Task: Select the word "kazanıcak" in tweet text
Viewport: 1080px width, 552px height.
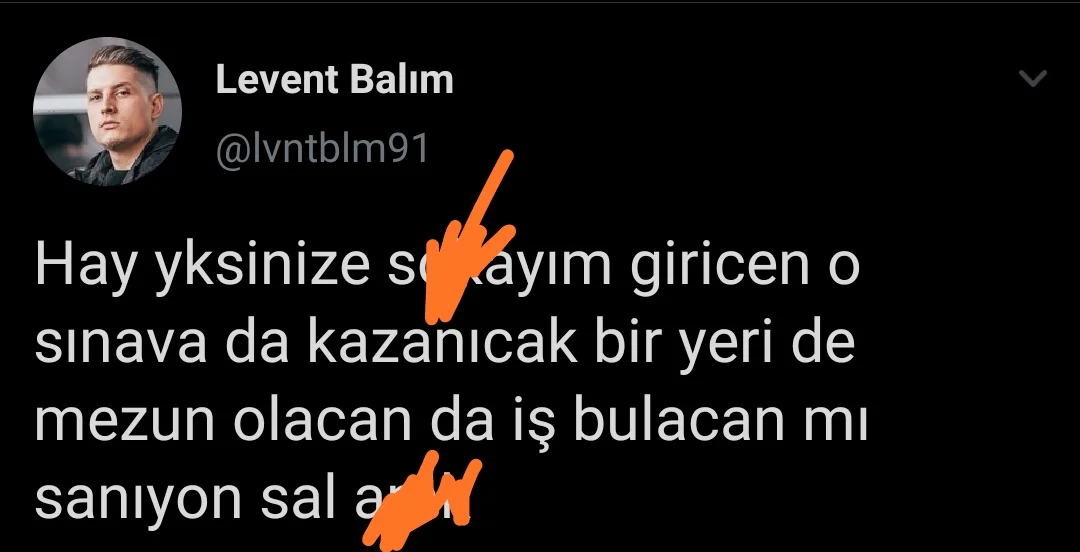Action: (x=442, y=344)
